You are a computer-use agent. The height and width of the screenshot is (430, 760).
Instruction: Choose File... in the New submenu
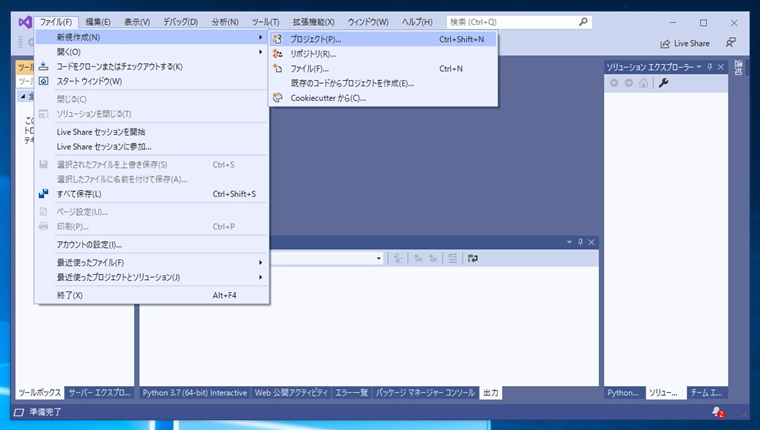click(x=383, y=68)
